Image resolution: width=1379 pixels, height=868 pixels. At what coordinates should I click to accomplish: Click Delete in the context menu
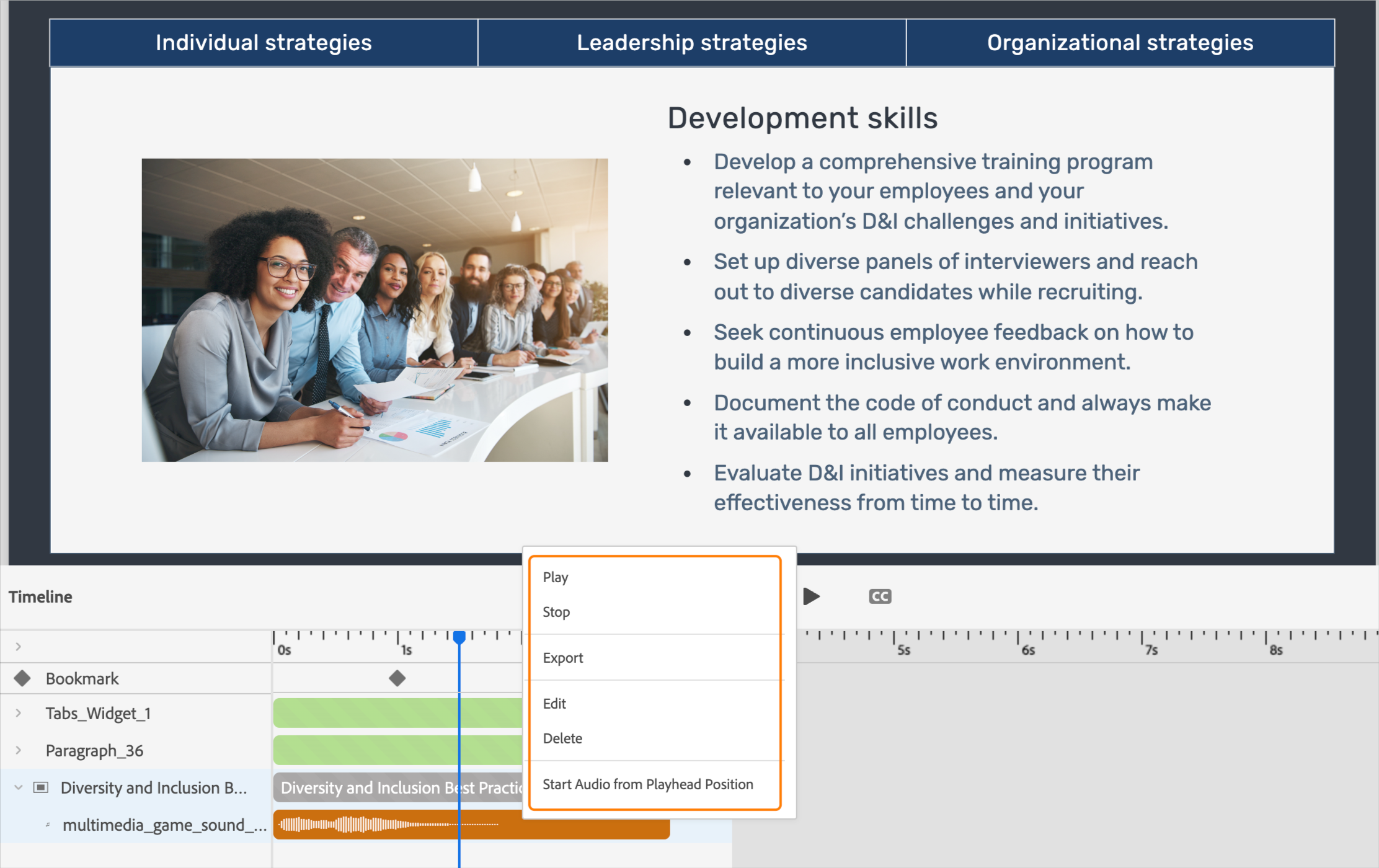pyautogui.click(x=562, y=738)
